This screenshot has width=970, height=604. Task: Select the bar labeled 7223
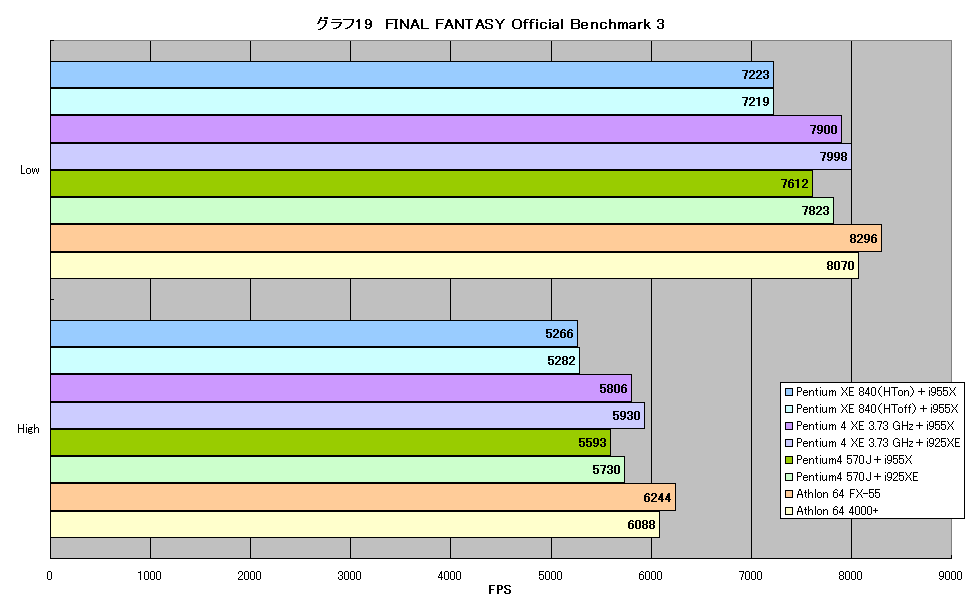[x=412, y=75]
